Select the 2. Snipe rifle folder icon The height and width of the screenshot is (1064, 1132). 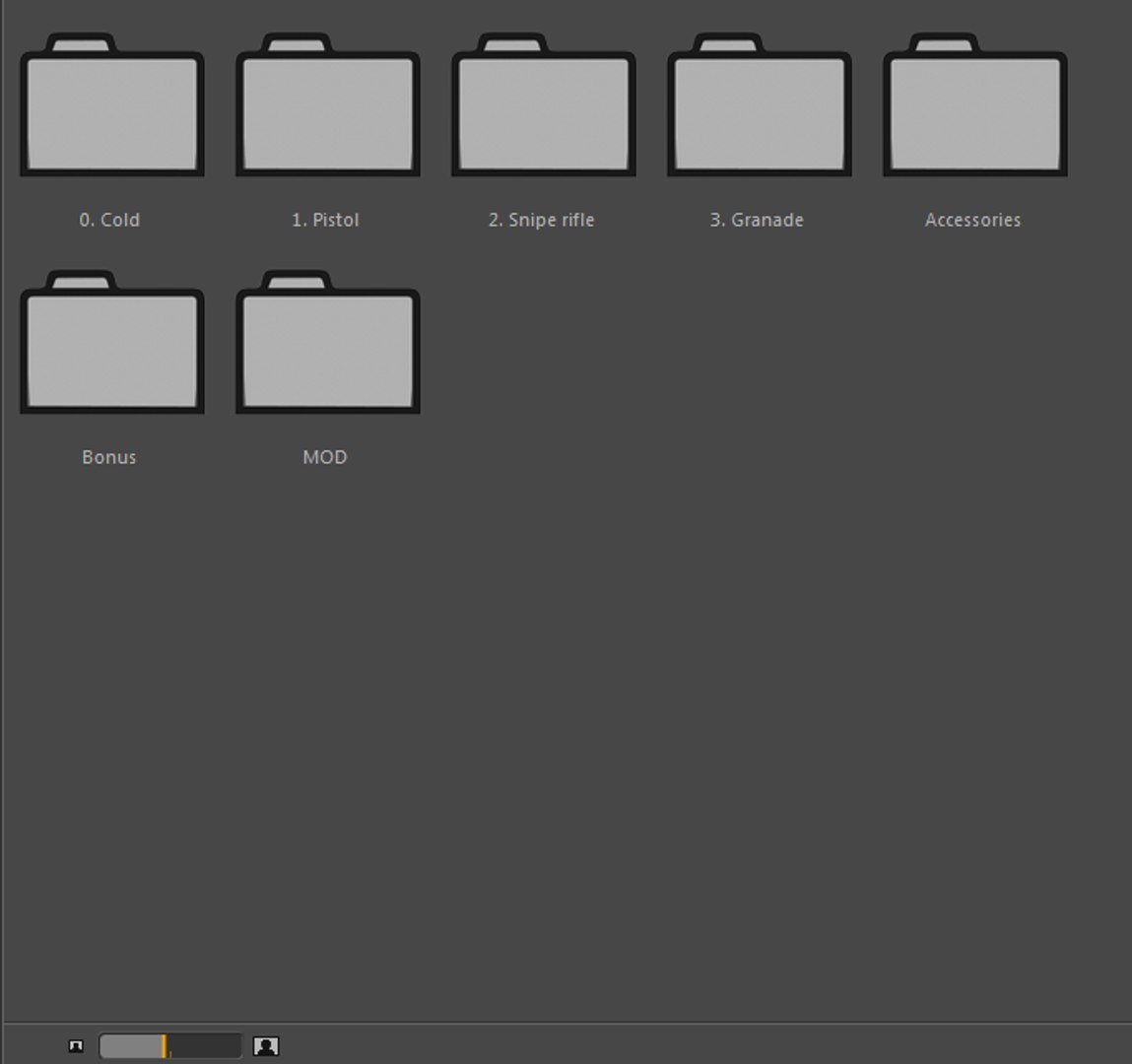(544, 104)
